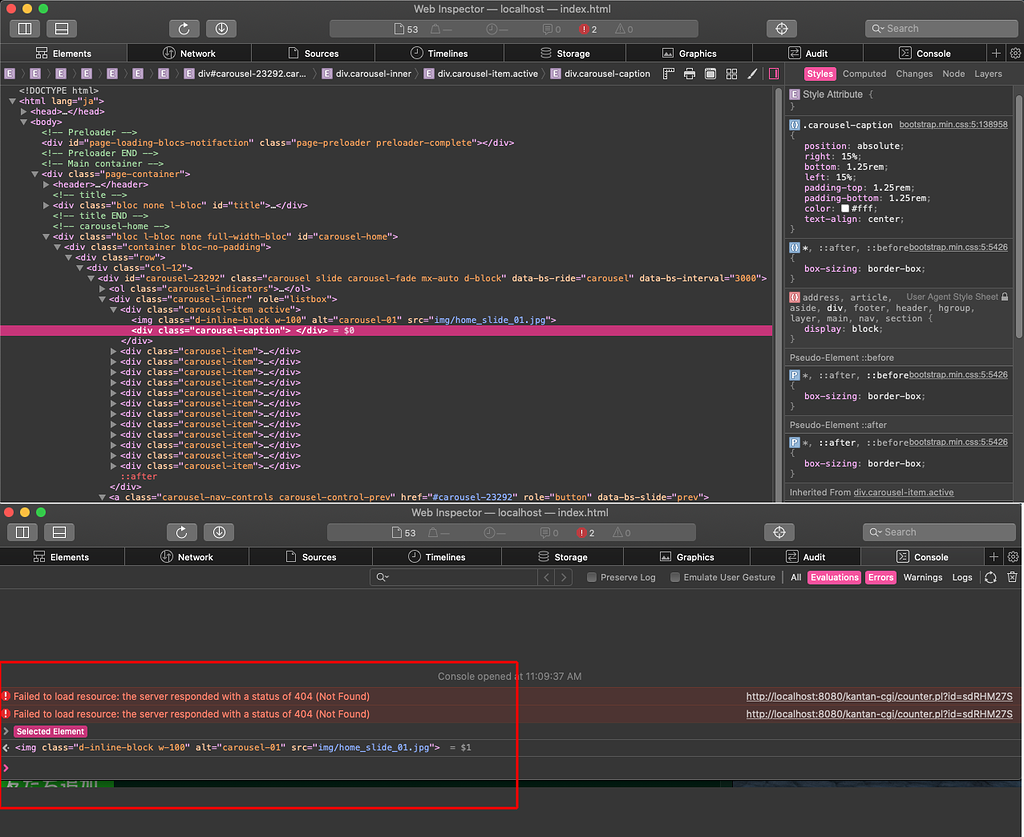Toggle rulers icon in the Elements toolbar
This screenshot has width=1024, height=837.
pyautogui.click(x=669, y=74)
